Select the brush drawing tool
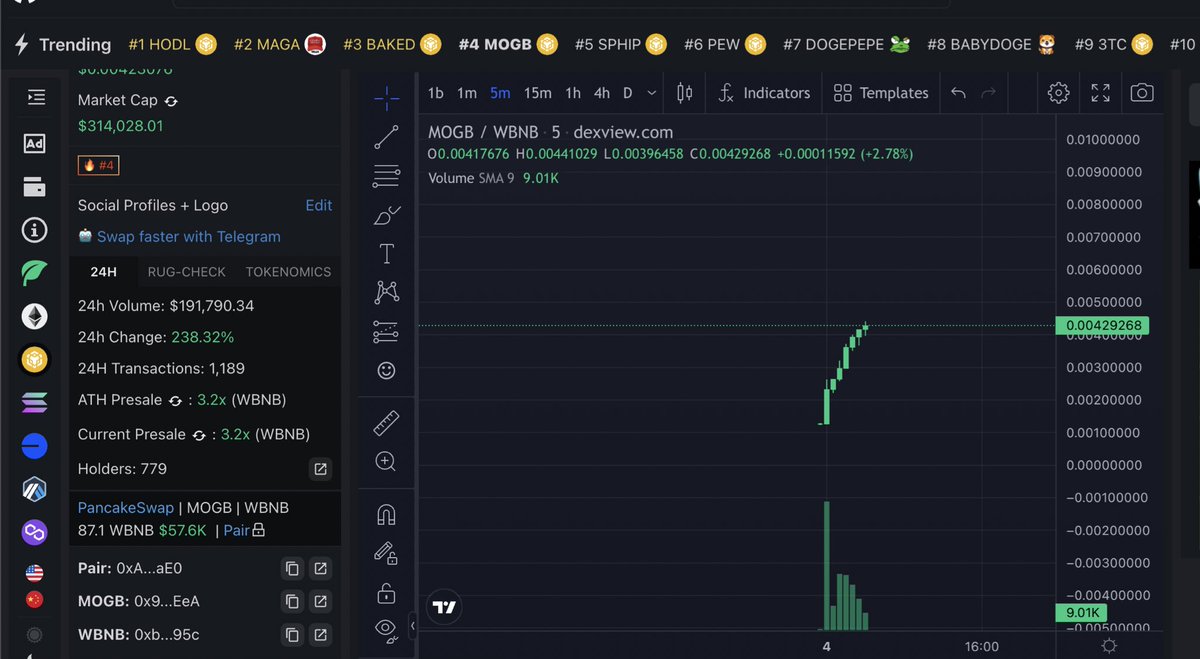Image resolution: width=1200 pixels, height=659 pixels. pyautogui.click(x=386, y=215)
